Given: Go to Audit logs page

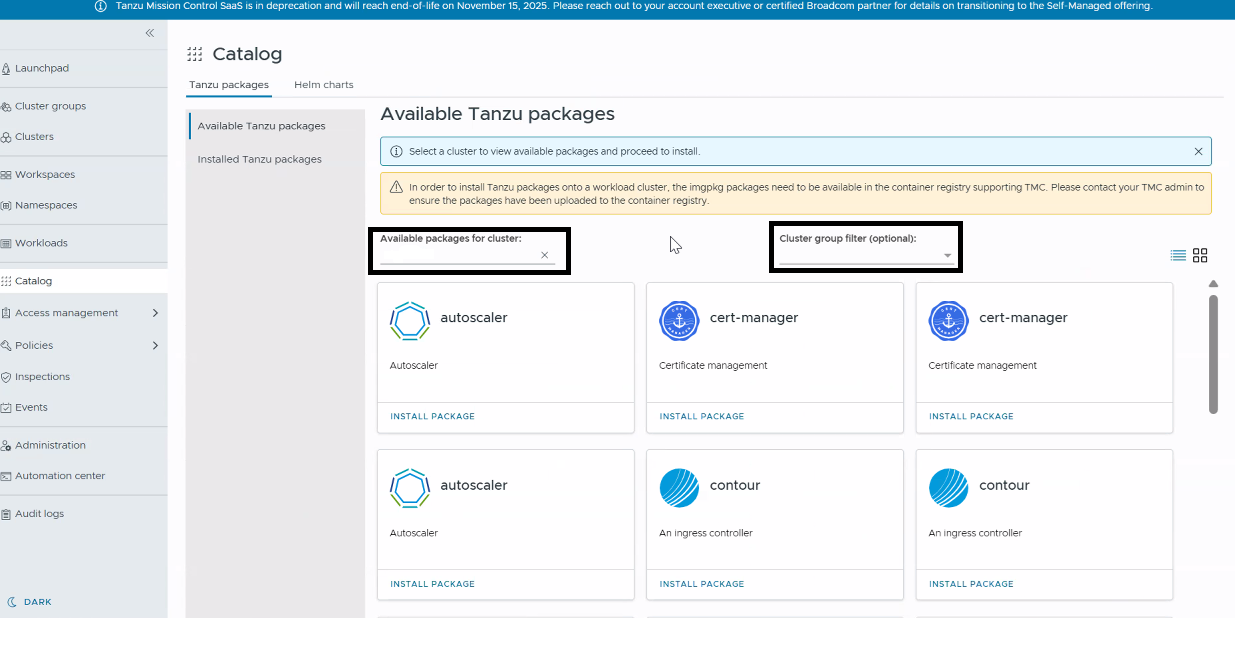Looking at the screenshot, I should click(39, 514).
